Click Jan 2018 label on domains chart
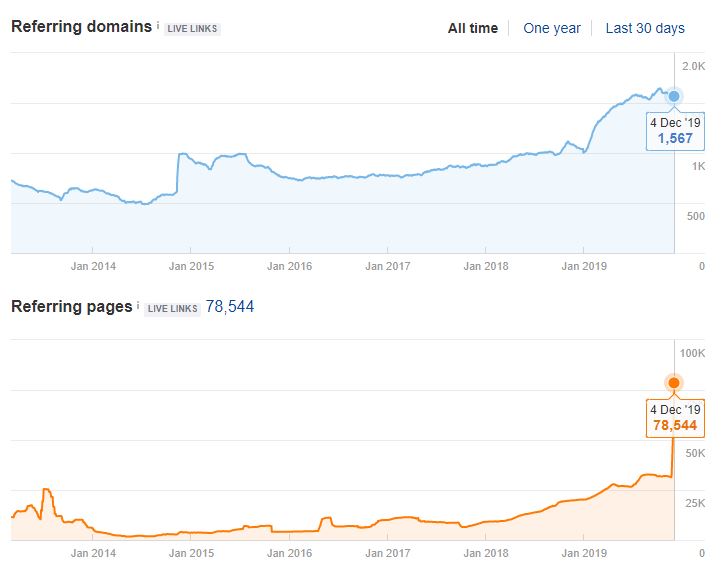 point(486,266)
